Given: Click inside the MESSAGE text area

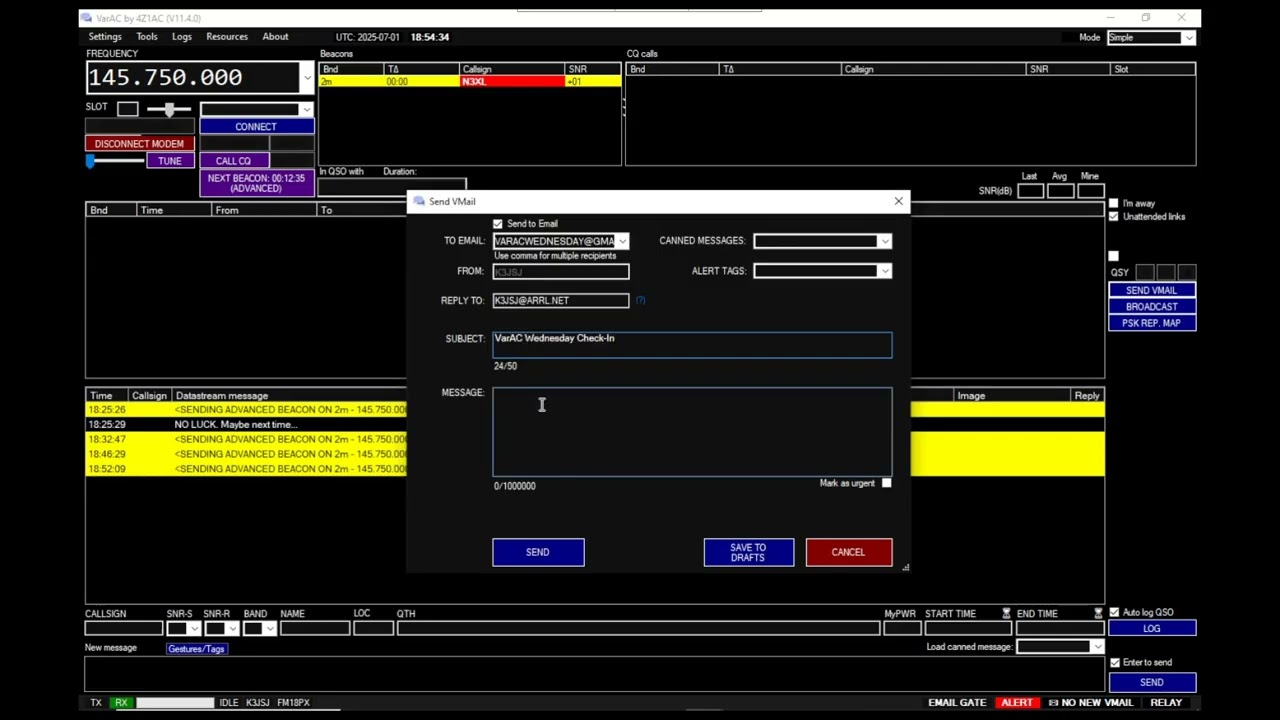Looking at the screenshot, I should pyautogui.click(x=692, y=432).
